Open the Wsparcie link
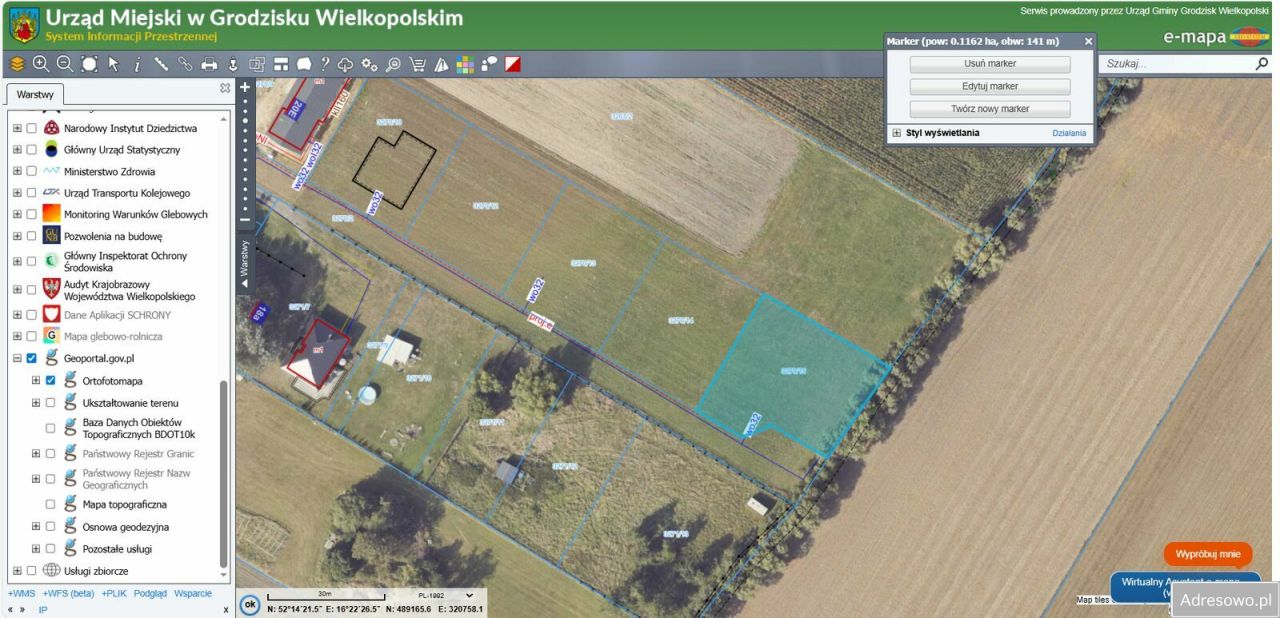Viewport: 1280px width, 618px height. click(193, 594)
